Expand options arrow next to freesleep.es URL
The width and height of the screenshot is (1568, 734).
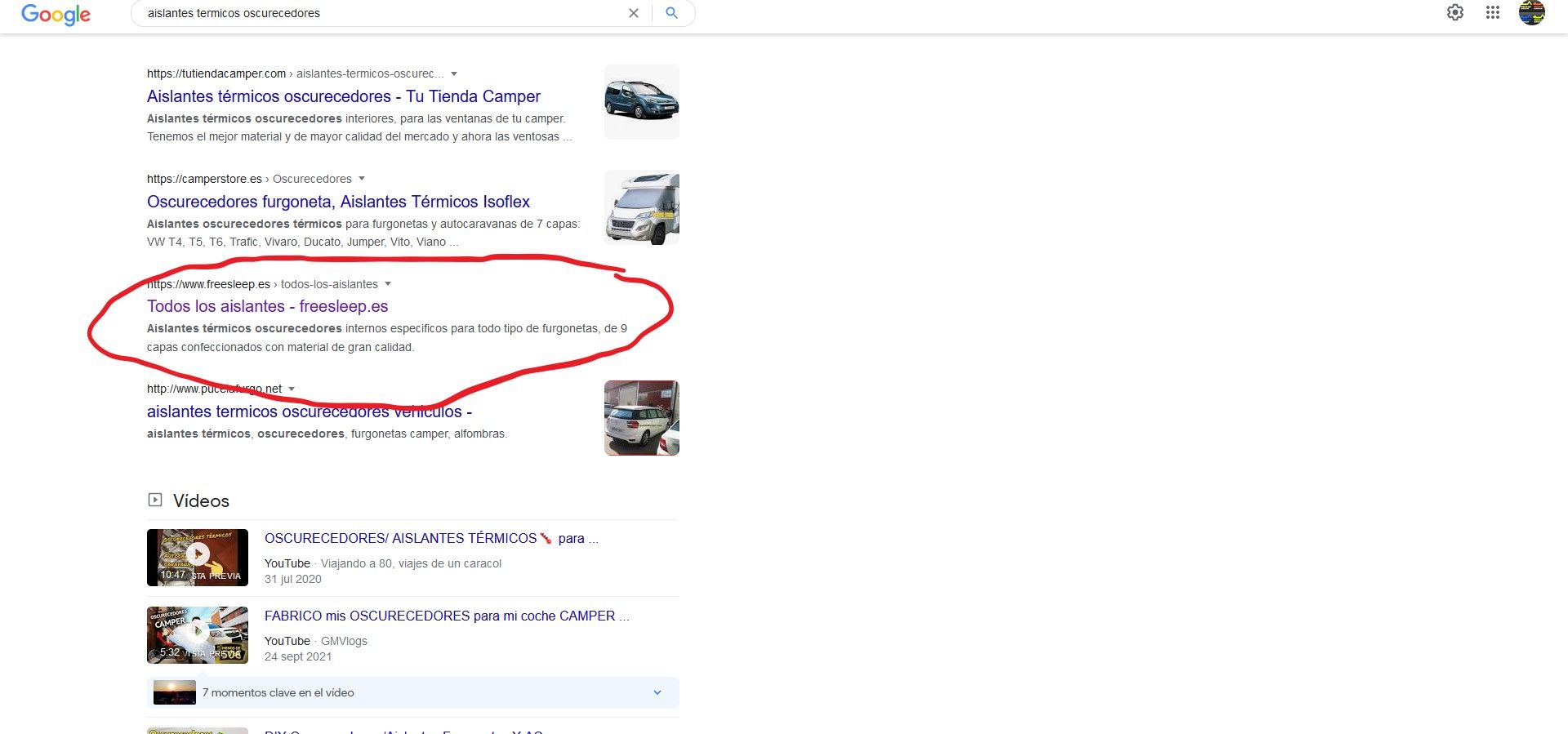[388, 284]
